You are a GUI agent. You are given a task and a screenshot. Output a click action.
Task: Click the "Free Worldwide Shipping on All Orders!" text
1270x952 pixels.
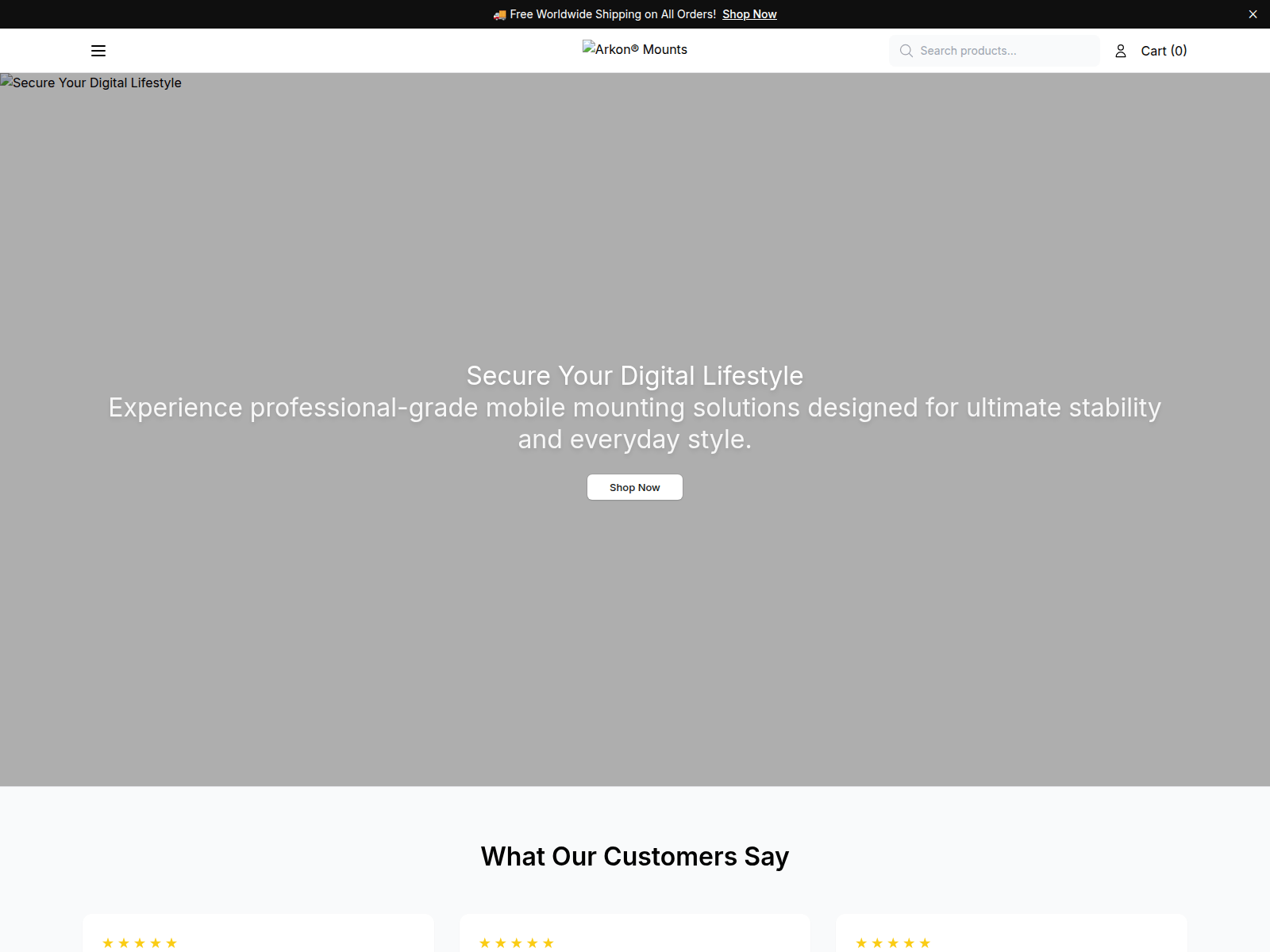[613, 14]
